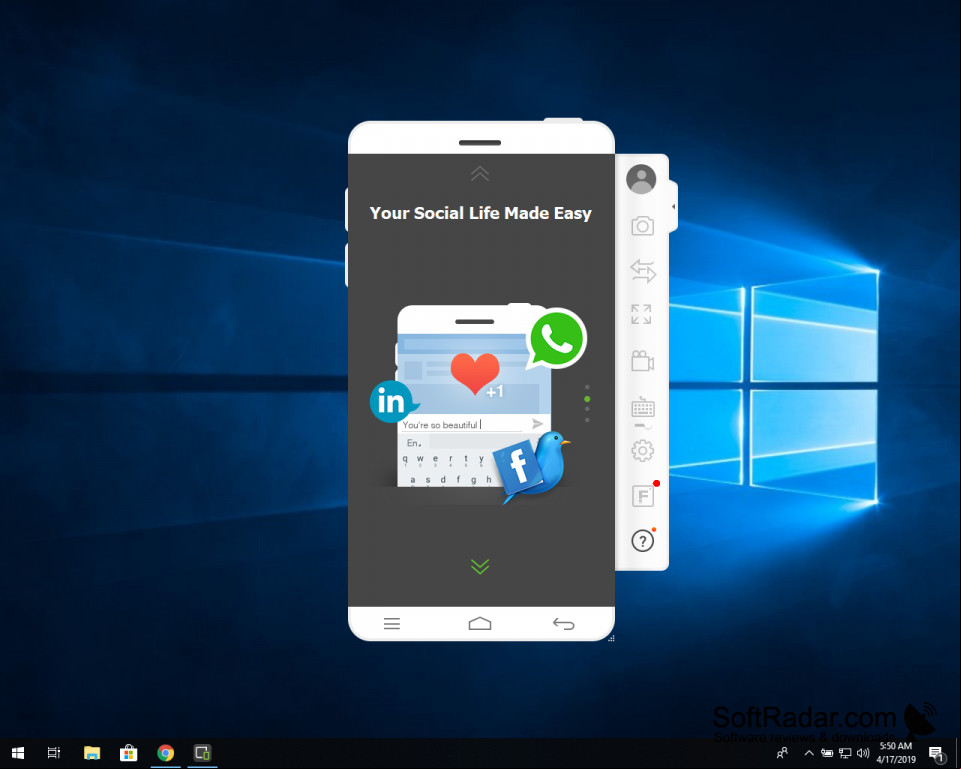Tap the phone's home button
Image resolution: width=961 pixels, height=769 pixels.
tap(480, 624)
